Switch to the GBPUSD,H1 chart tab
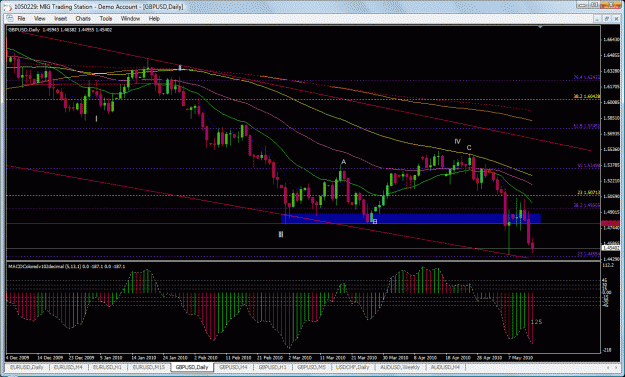625x377 pixels. [273, 367]
